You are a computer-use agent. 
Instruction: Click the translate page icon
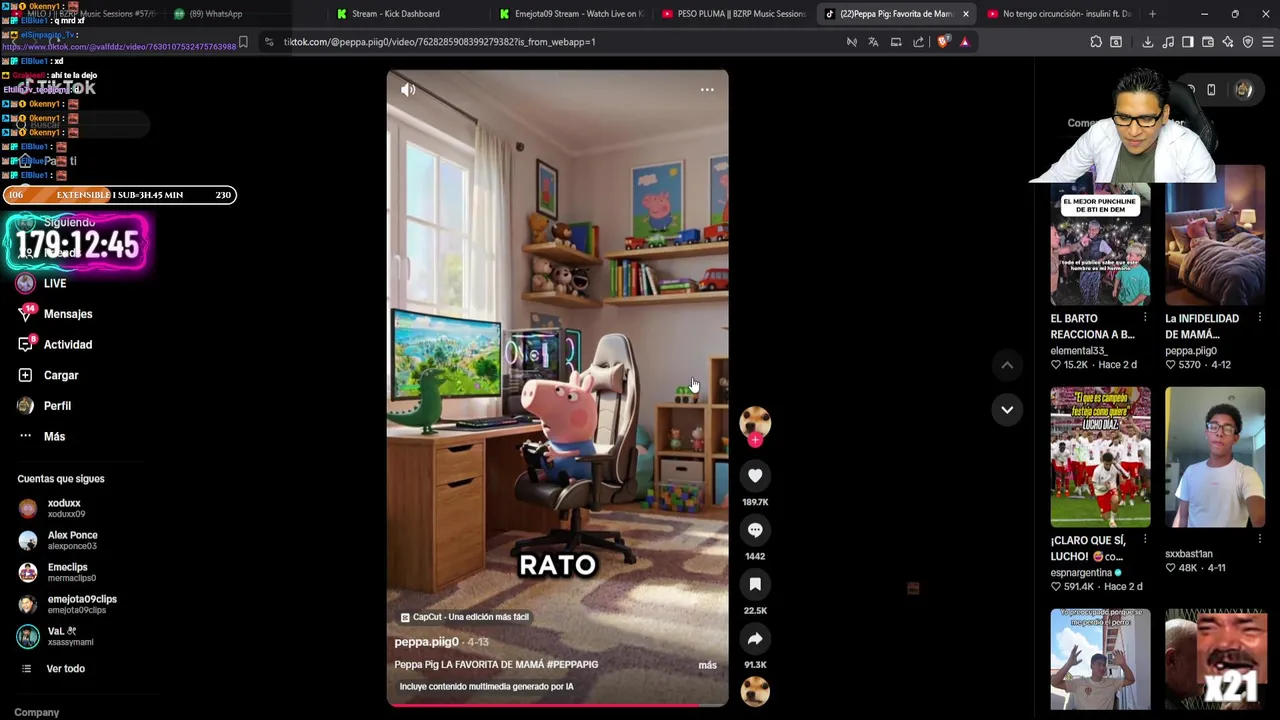tap(873, 42)
